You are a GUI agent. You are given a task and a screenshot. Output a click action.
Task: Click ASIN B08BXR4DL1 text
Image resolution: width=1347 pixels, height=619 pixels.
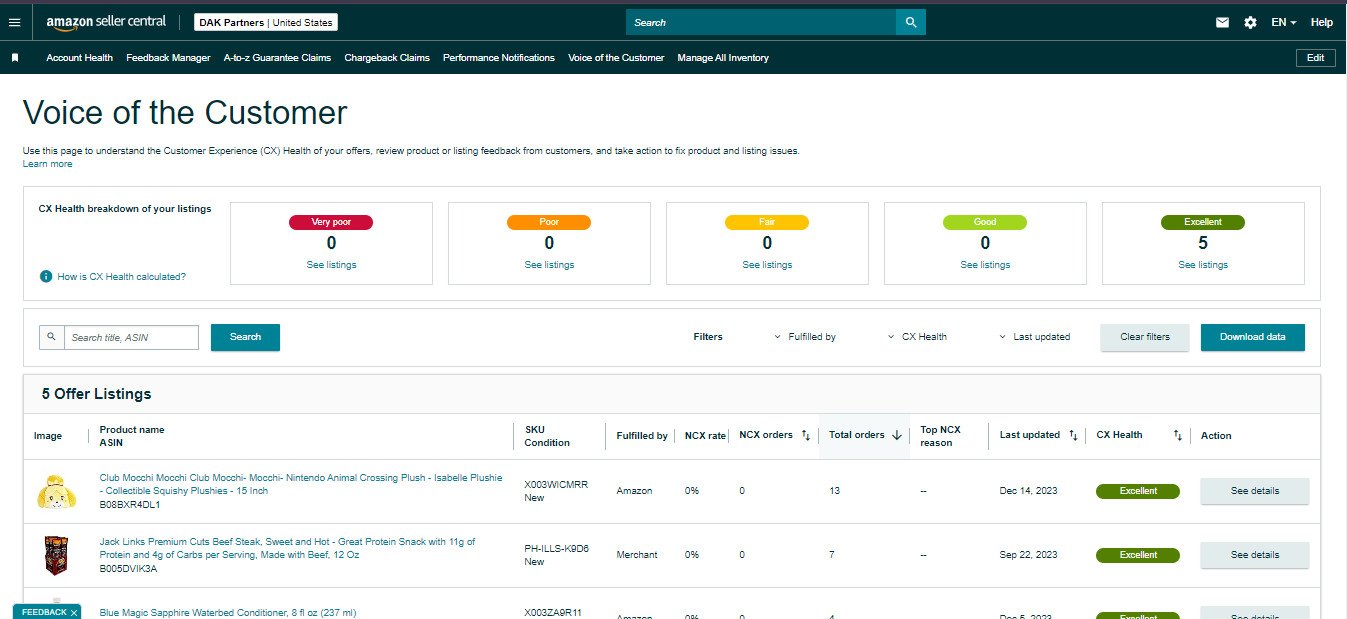coord(130,505)
